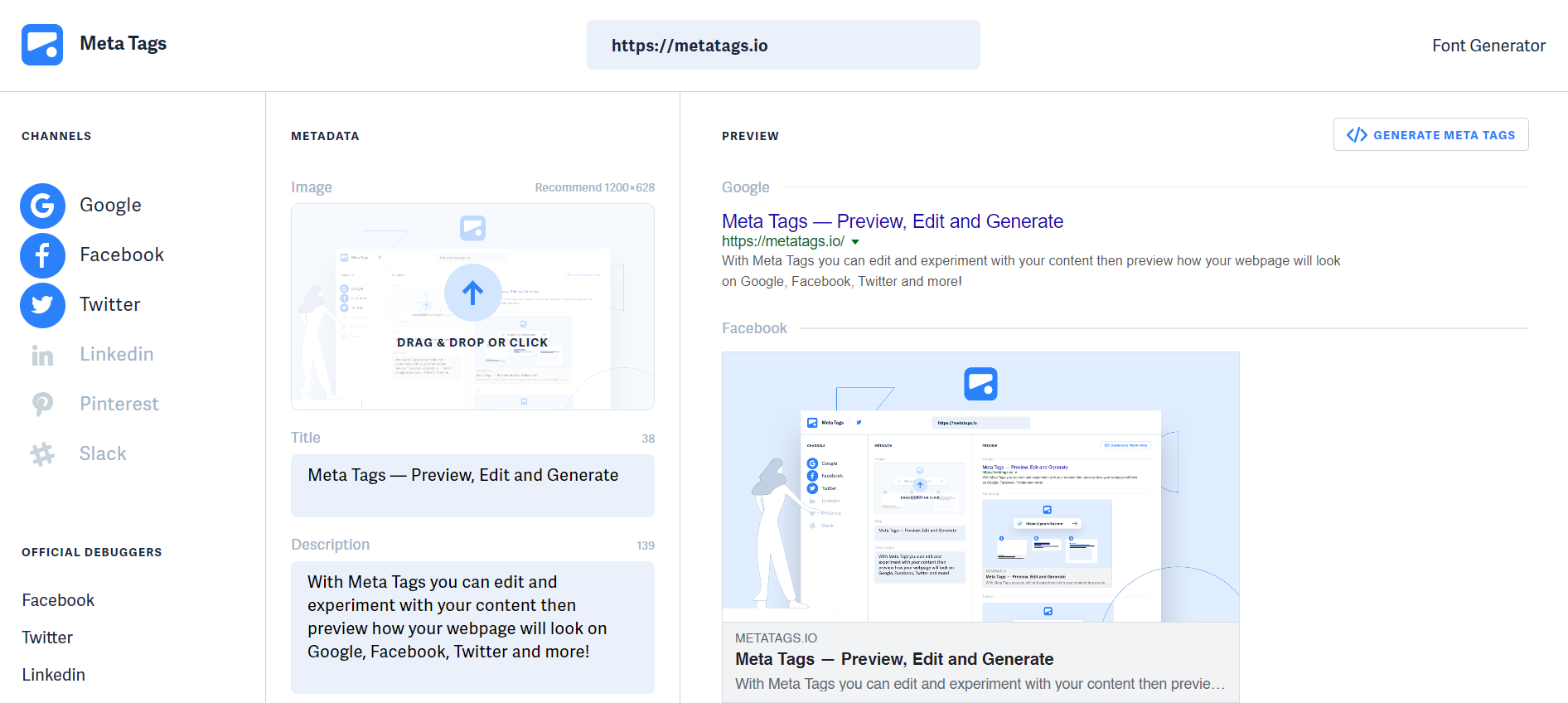Screen dimensions: 1568x703
Task: Enable the Pinterest channel icon
Action: click(x=42, y=405)
